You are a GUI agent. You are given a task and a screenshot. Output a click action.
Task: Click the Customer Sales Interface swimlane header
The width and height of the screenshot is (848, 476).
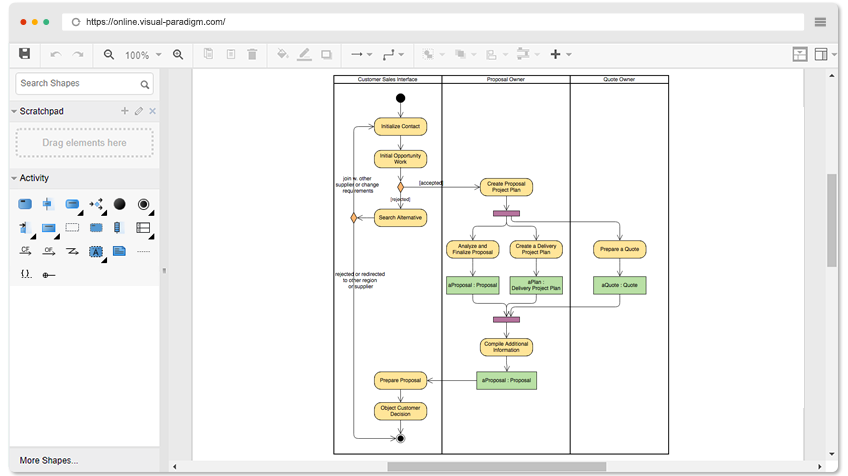388,80
